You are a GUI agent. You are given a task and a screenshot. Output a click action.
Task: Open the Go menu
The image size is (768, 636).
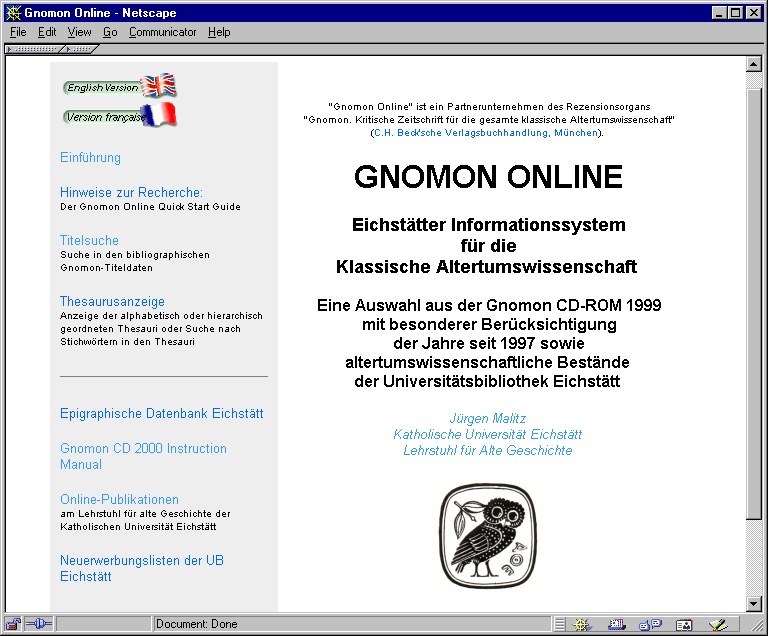pyautogui.click(x=110, y=32)
